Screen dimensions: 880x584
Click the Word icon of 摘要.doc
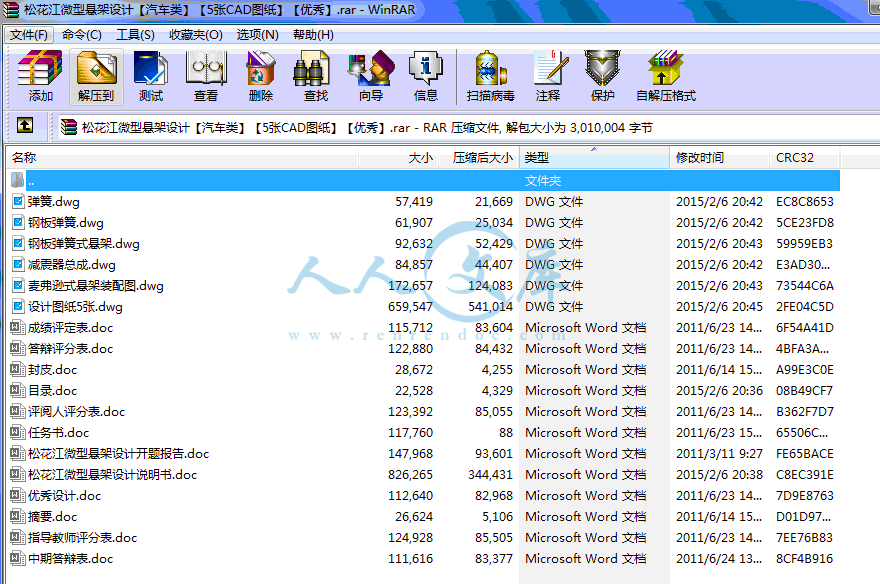17,516
